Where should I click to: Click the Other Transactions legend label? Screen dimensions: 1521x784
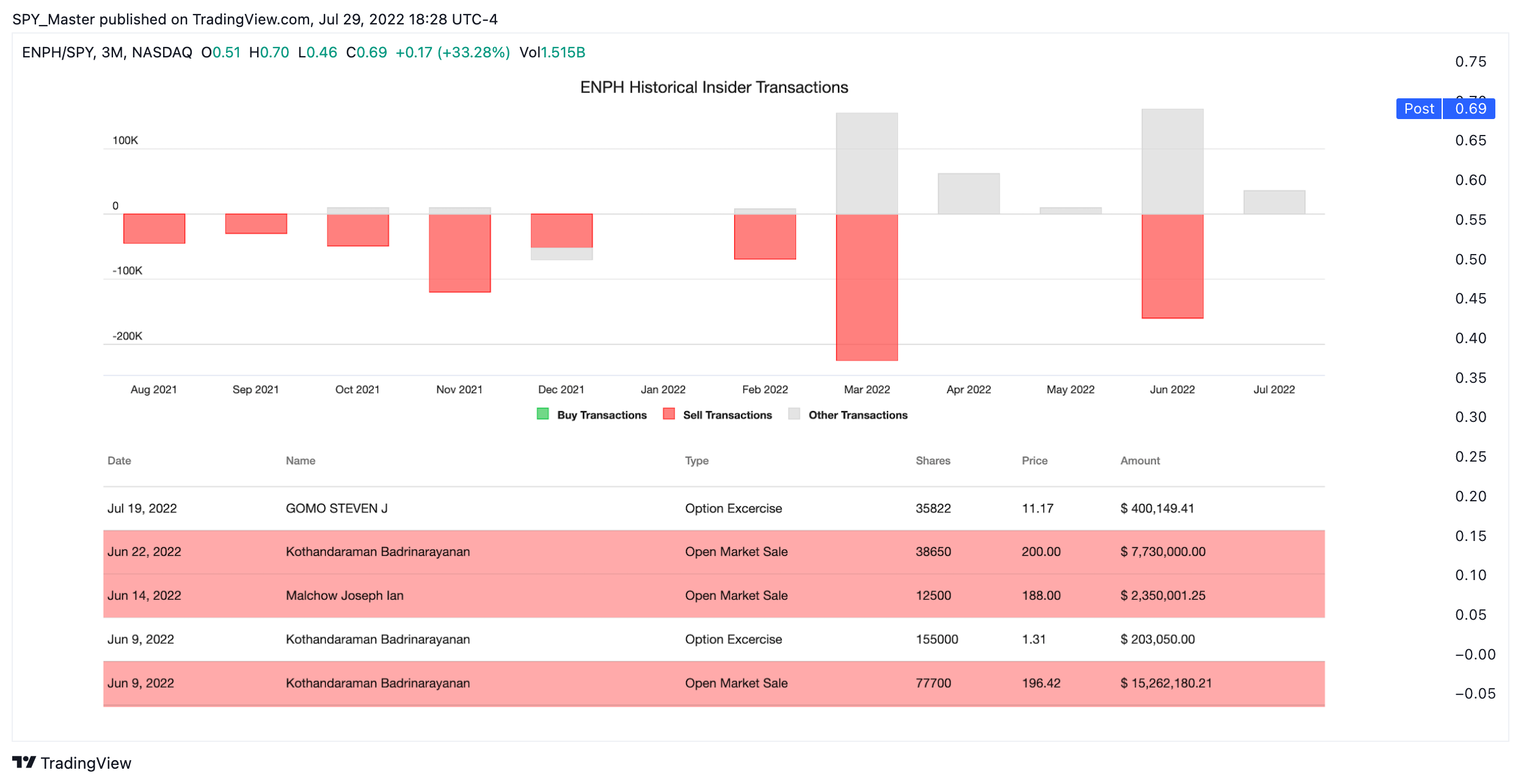pos(858,415)
